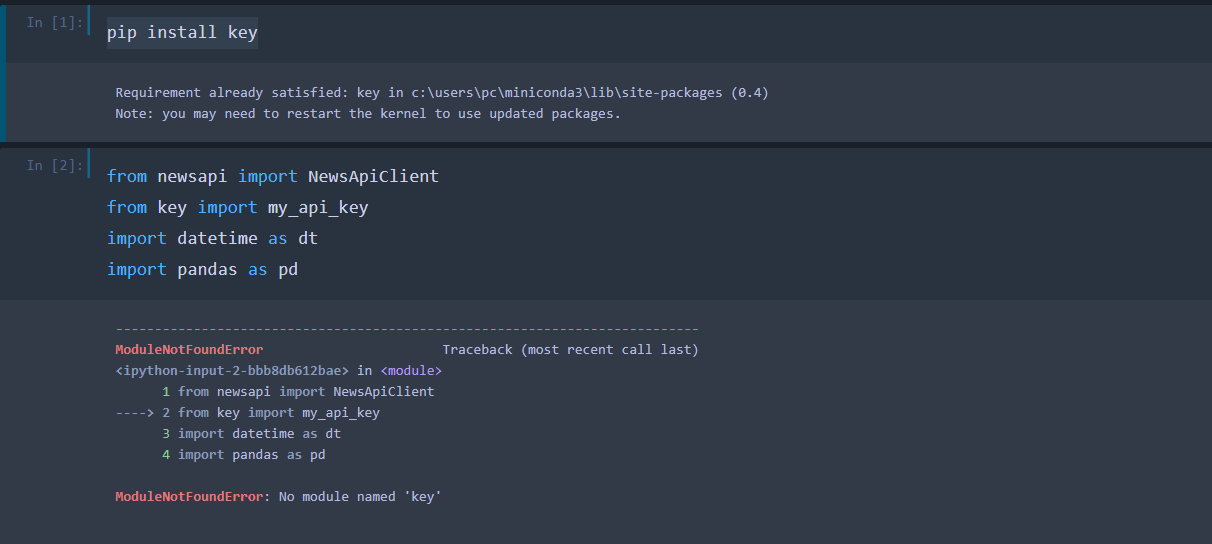Click the restart kernel note in output
This screenshot has width=1212, height=544.
[x=367, y=113]
